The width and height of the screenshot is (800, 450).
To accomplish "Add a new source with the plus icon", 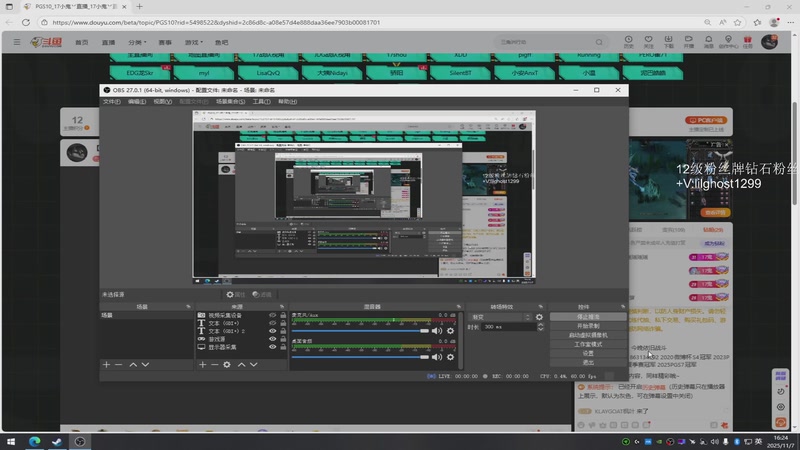I will pos(203,364).
